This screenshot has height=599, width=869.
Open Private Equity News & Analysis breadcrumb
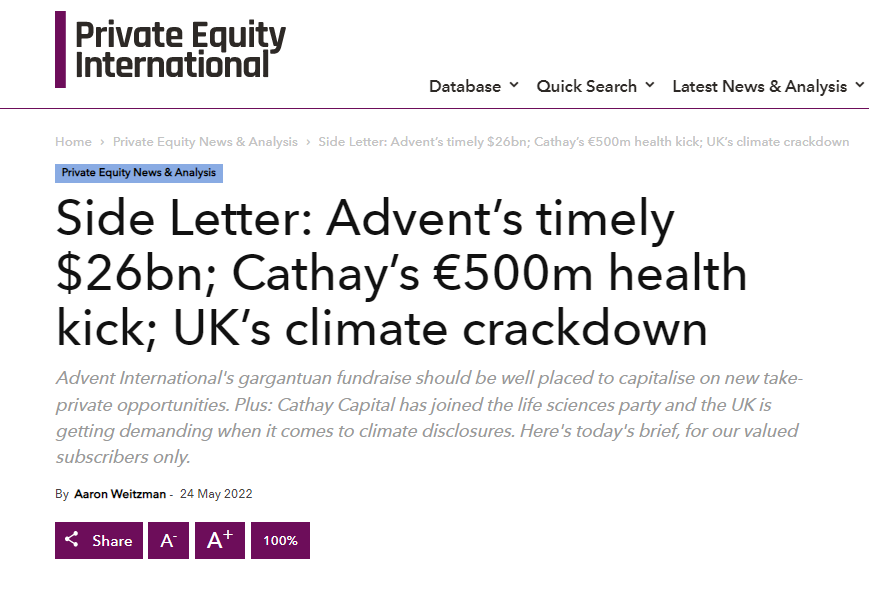point(205,142)
